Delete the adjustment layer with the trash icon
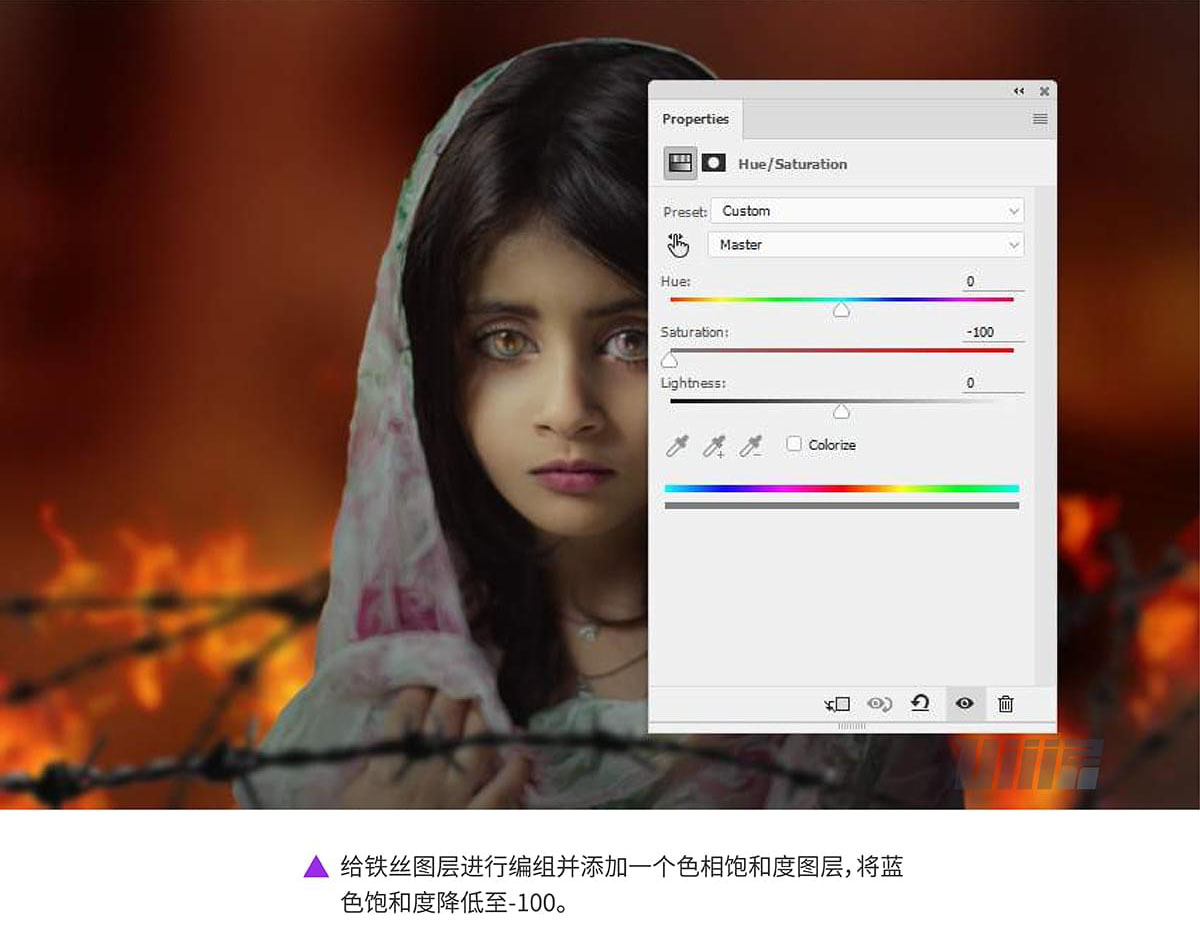The image size is (1200, 929). 1006,704
